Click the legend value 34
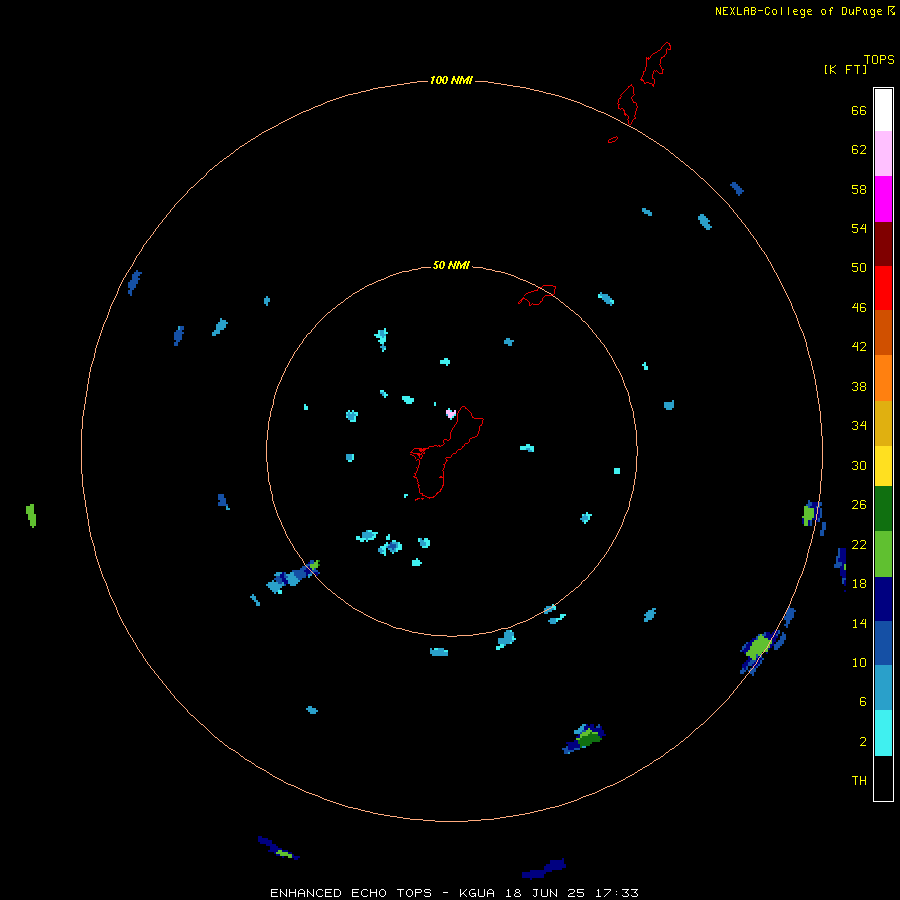Viewport: 900px width, 900px height. [859, 426]
